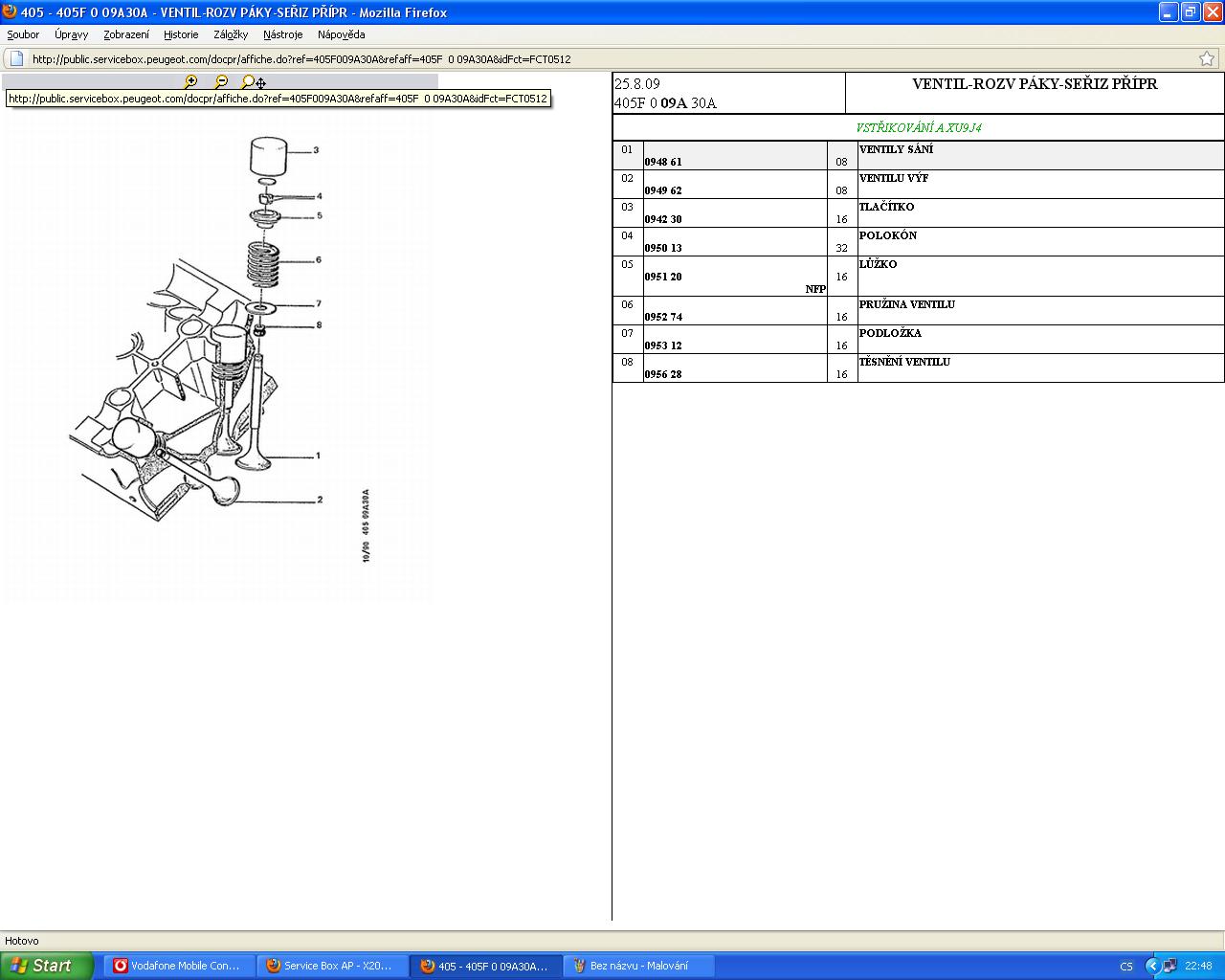Click the zoom-and-pan magnifier icon
This screenshot has height=980, width=1225.
coord(253,82)
